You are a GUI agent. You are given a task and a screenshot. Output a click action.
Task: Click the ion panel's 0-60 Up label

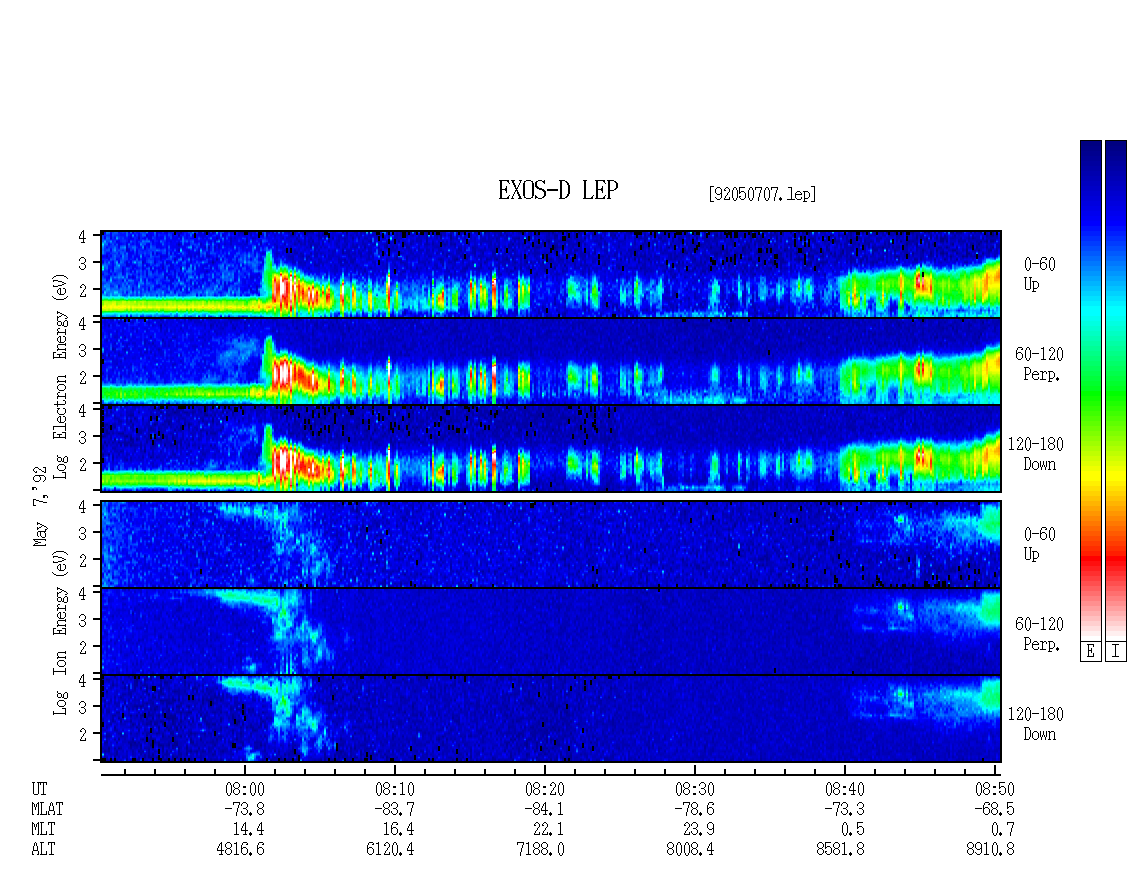[x=1039, y=544]
